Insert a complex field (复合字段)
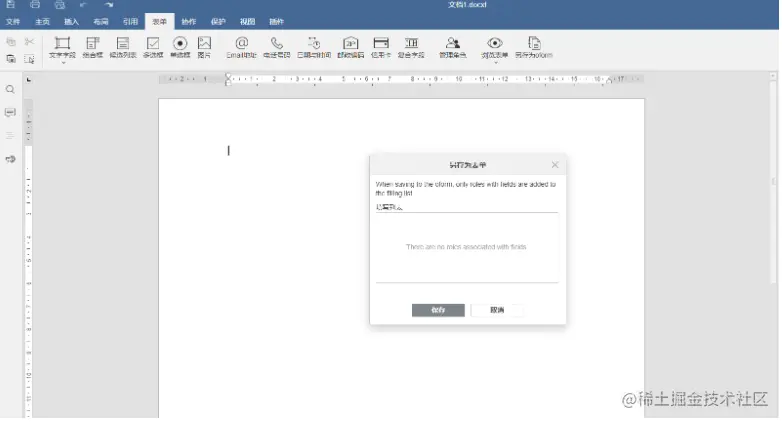782x422 pixels. [411, 48]
